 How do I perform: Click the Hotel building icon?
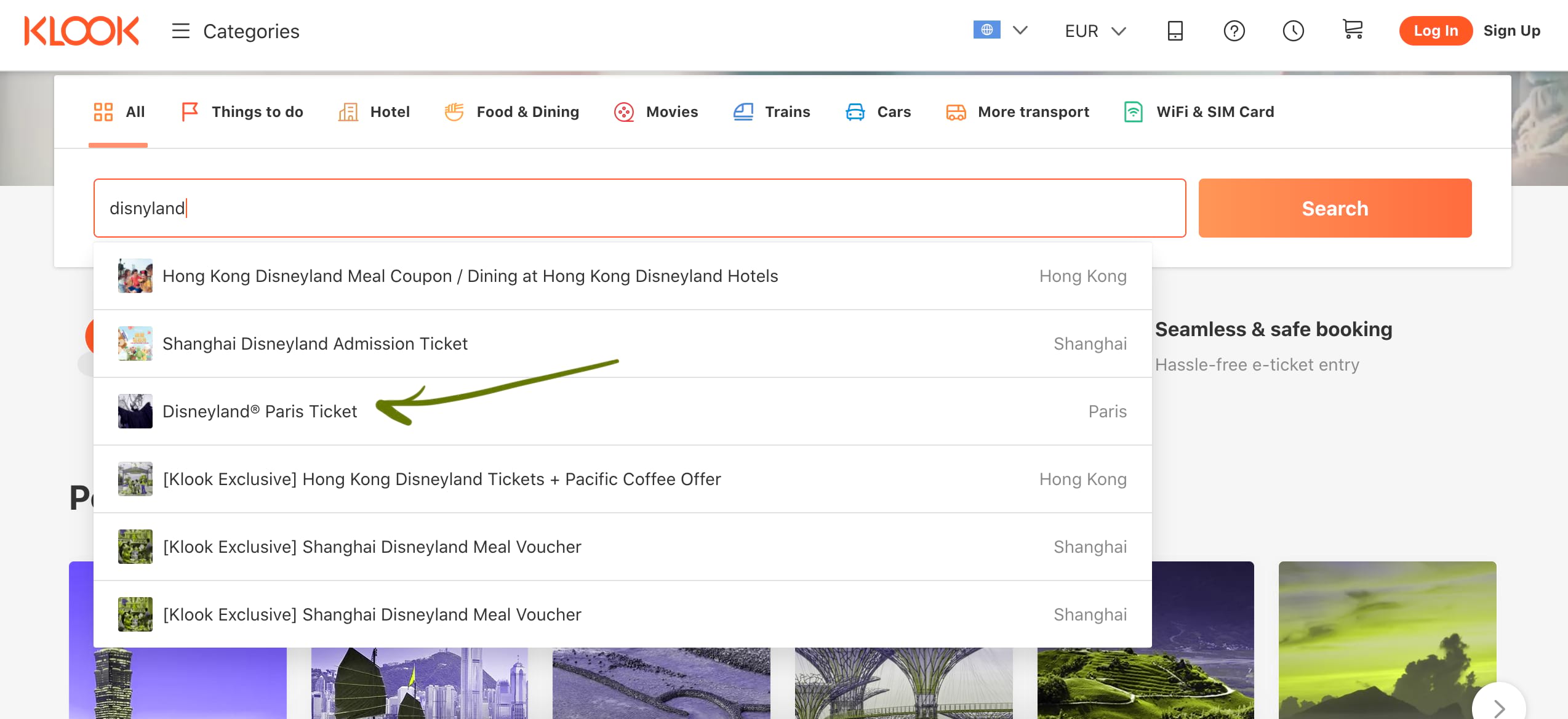pos(348,112)
